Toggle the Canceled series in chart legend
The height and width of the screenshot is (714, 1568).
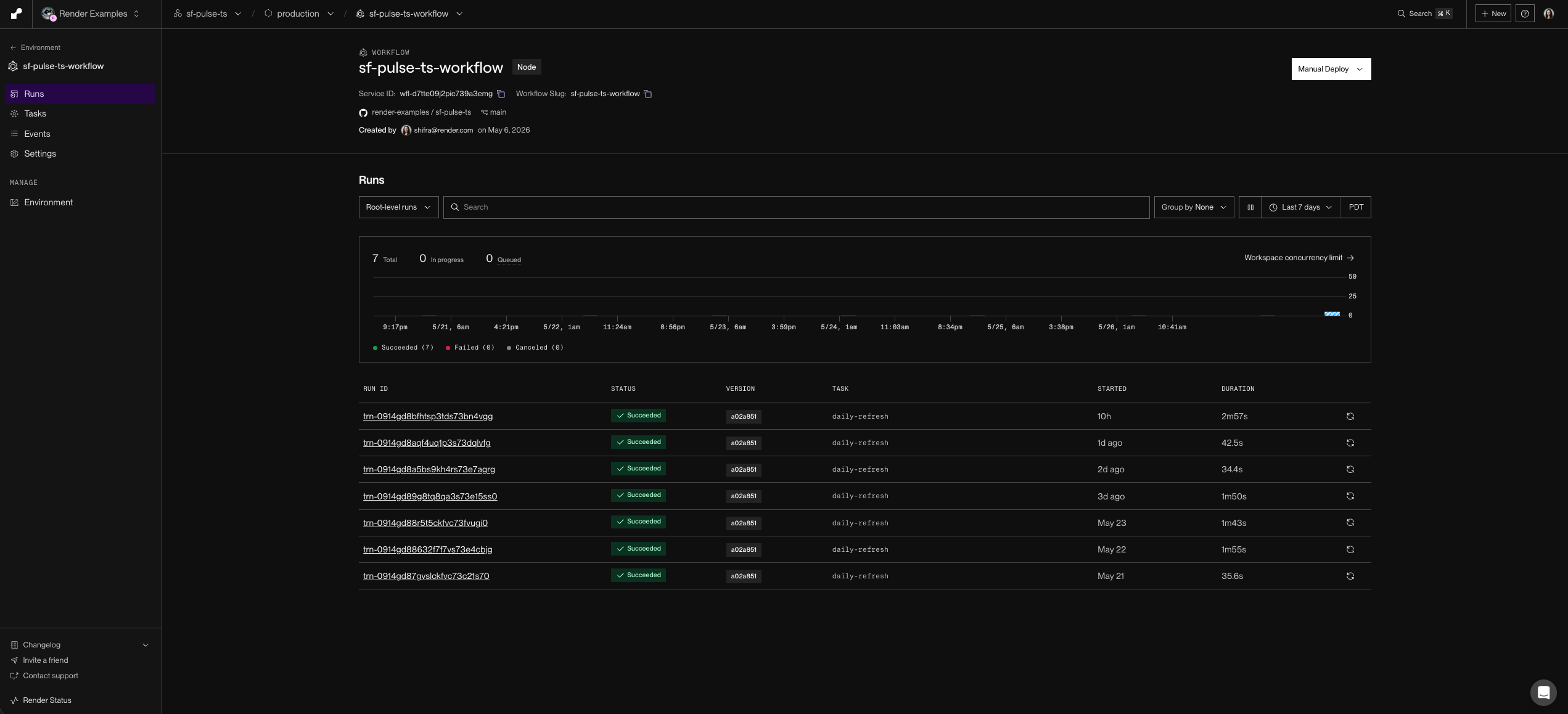[535, 348]
